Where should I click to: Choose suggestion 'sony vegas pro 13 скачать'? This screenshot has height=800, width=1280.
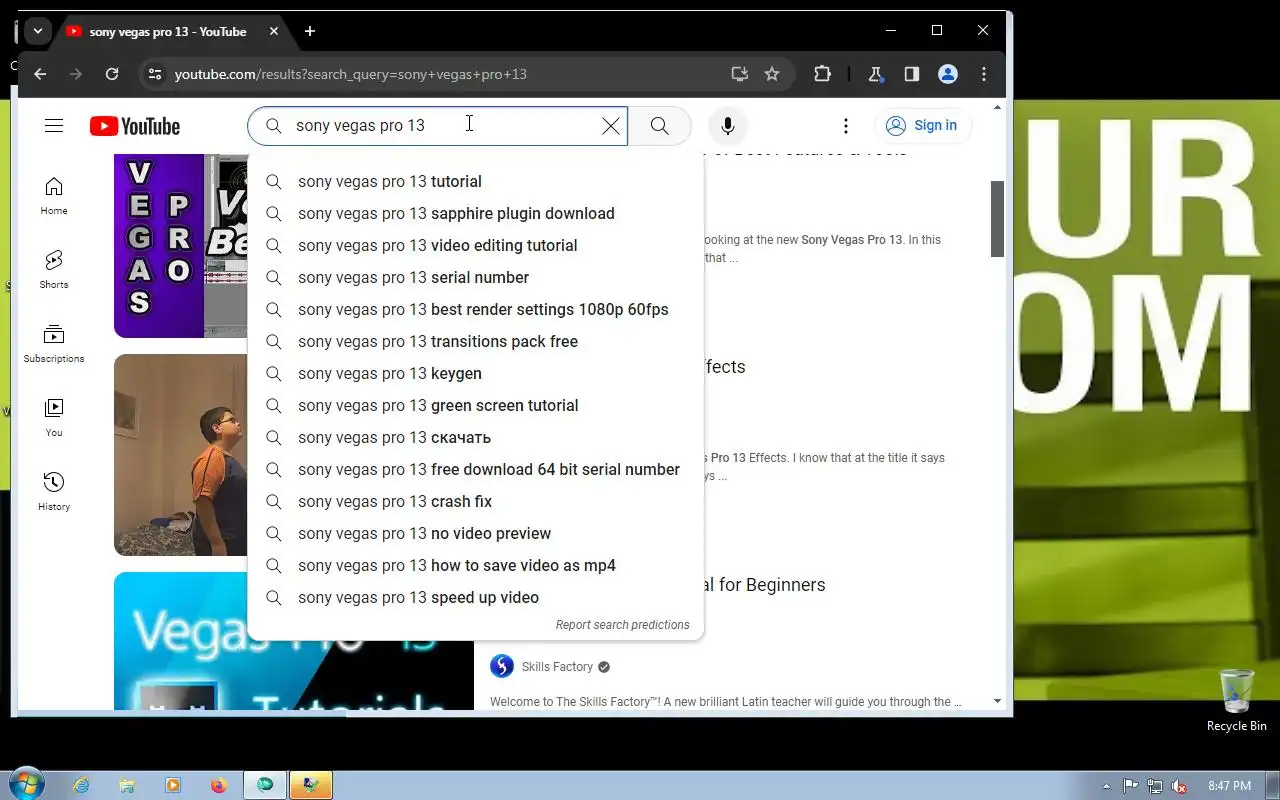475,437
